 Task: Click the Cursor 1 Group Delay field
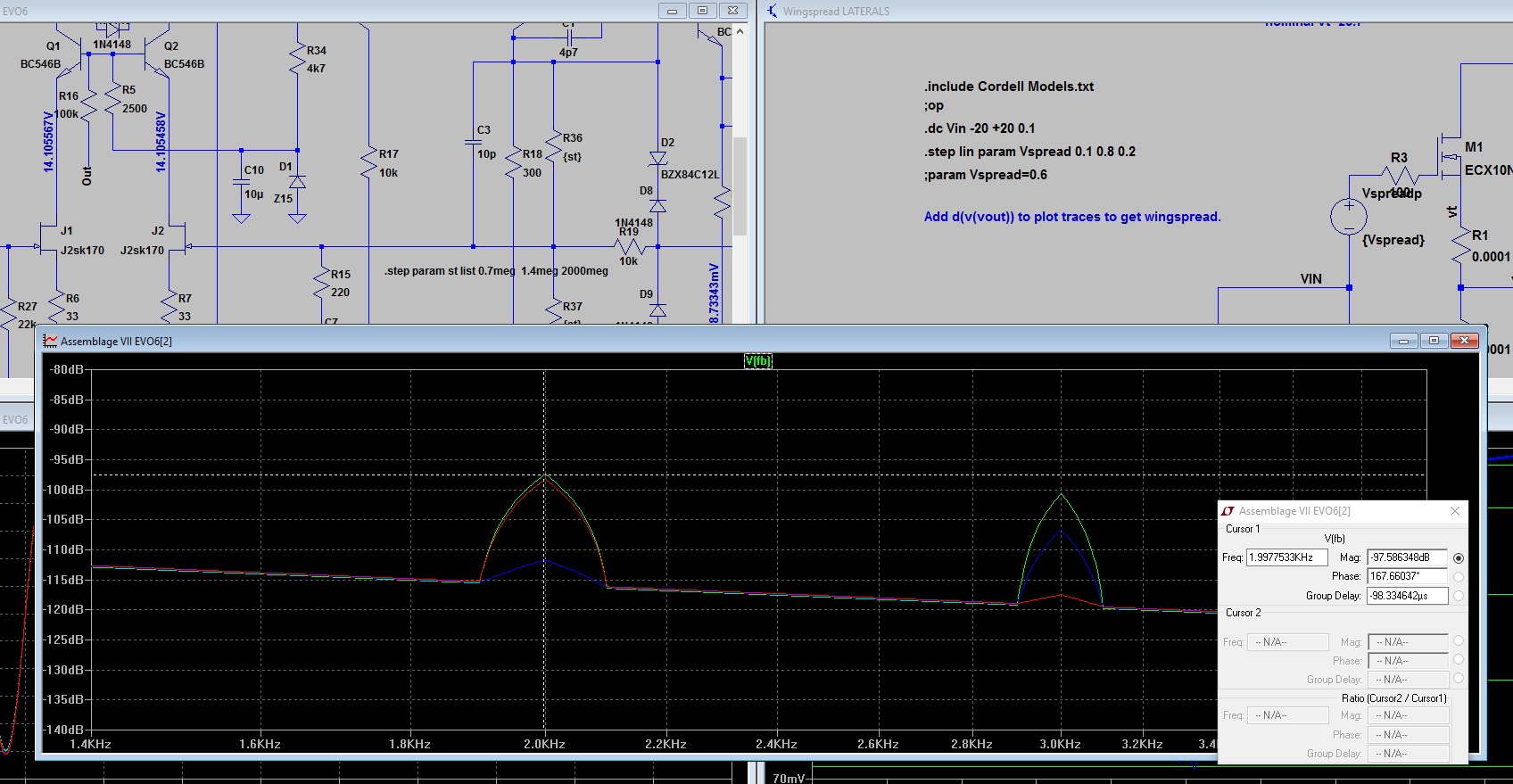click(1408, 596)
